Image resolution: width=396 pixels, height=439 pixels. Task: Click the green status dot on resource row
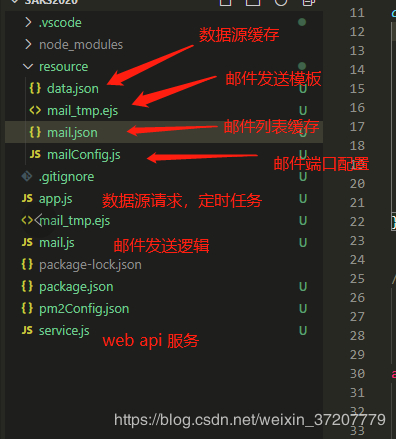302,66
